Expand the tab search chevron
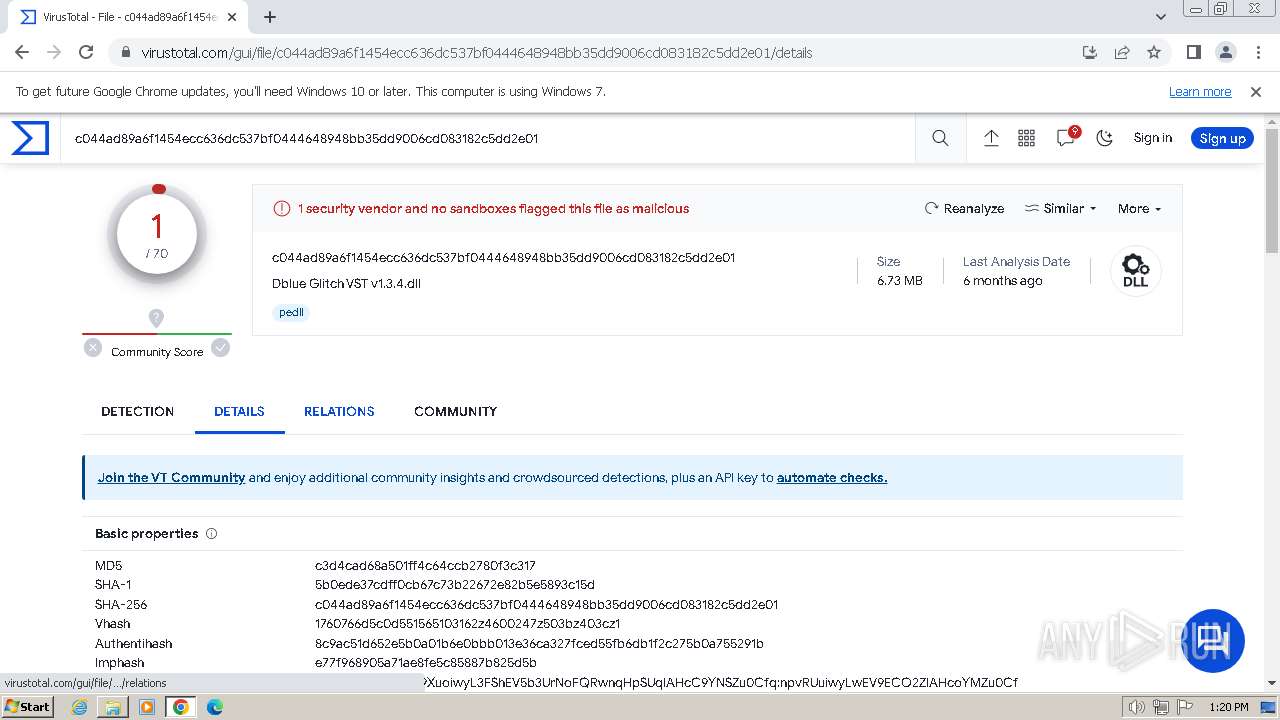 [x=1161, y=17]
